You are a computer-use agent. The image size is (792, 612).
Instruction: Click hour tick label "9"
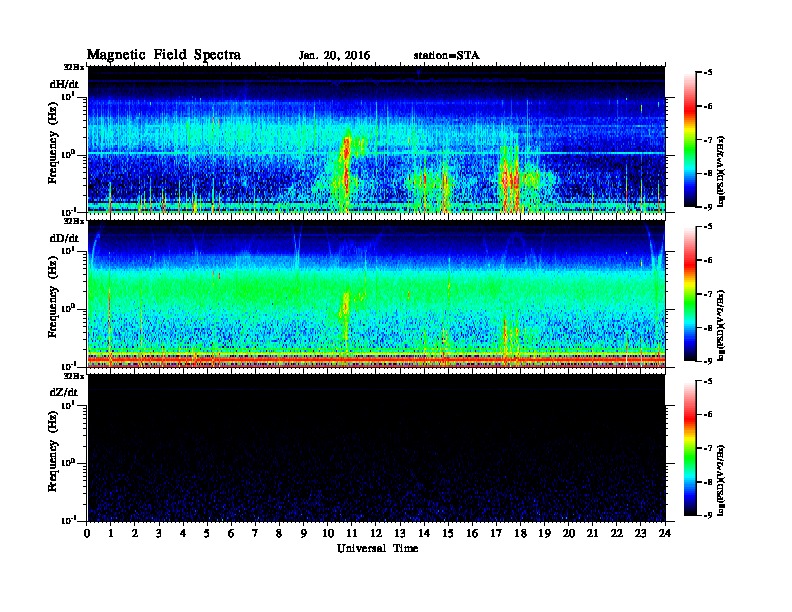(x=304, y=533)
